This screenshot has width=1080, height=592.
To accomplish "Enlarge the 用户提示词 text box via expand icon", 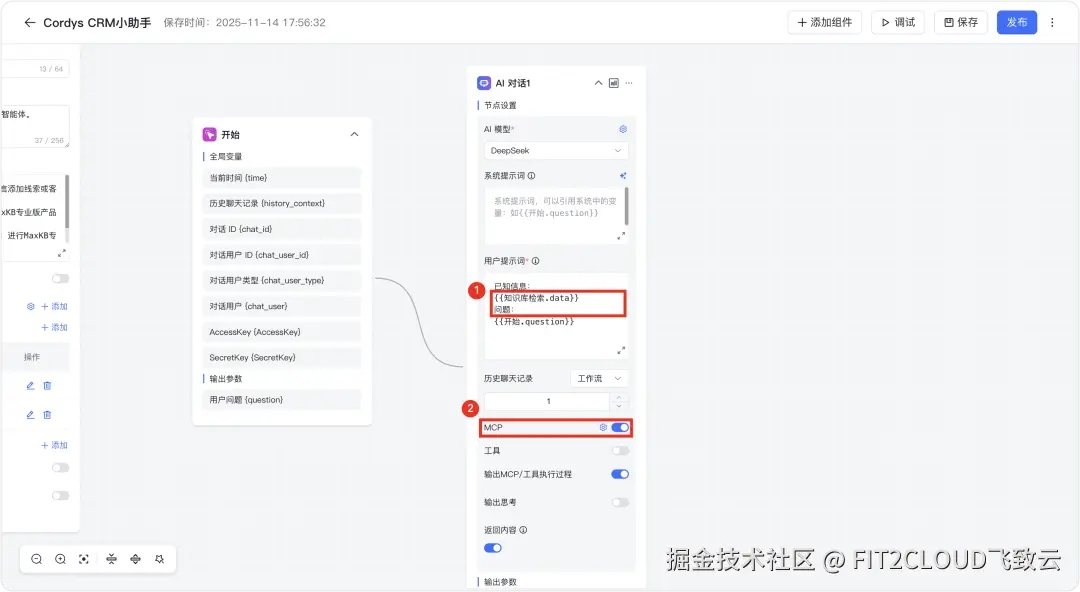I will [x=621, y=350].
